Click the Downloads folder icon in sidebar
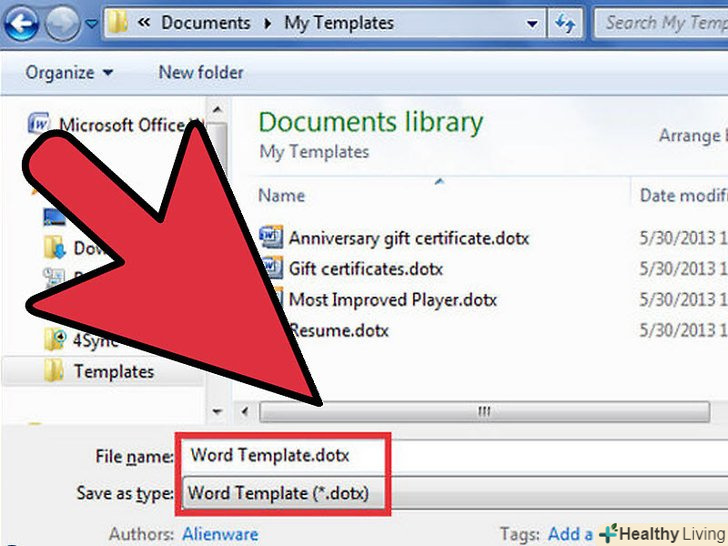Screen dimensions: 728x546 [55, 247]
